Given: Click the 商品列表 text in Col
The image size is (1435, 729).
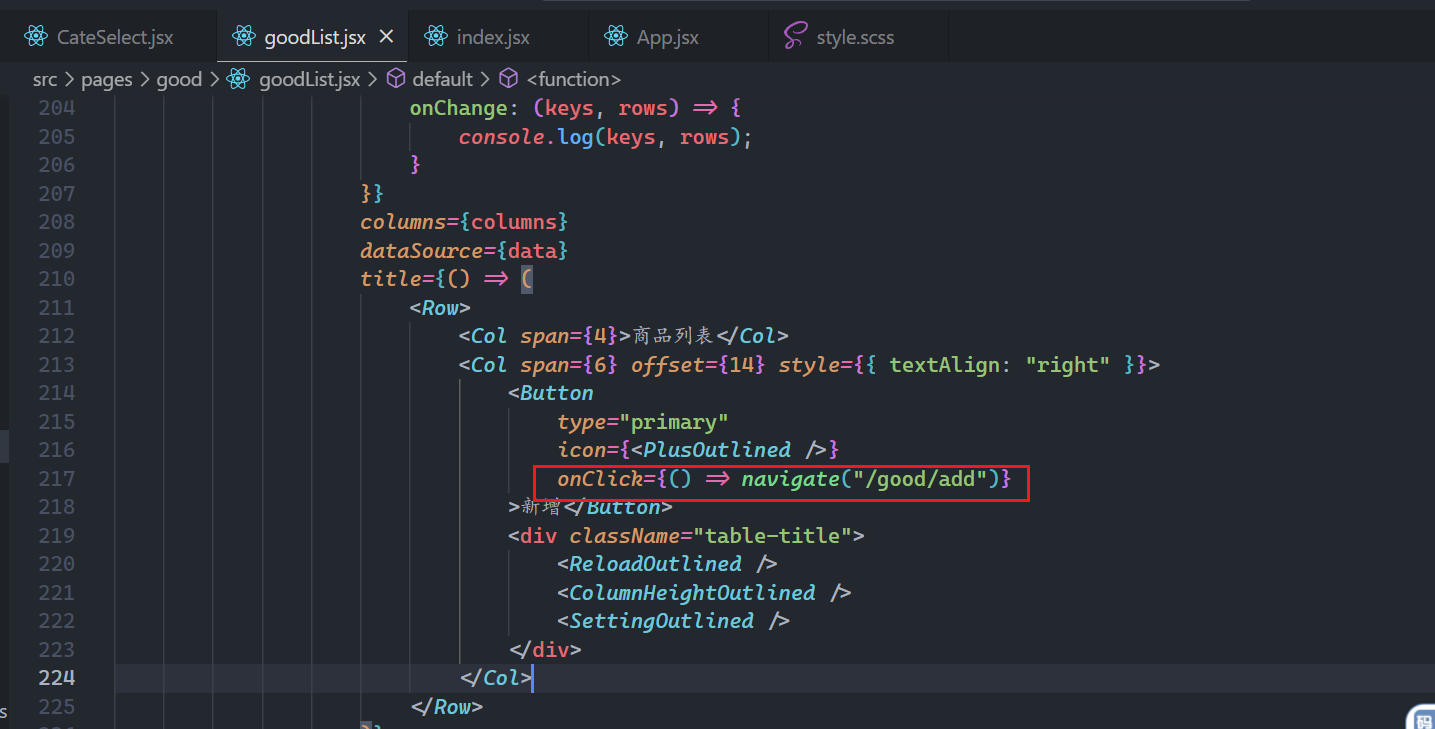Looking at the screenshot, I should point(673,336).
